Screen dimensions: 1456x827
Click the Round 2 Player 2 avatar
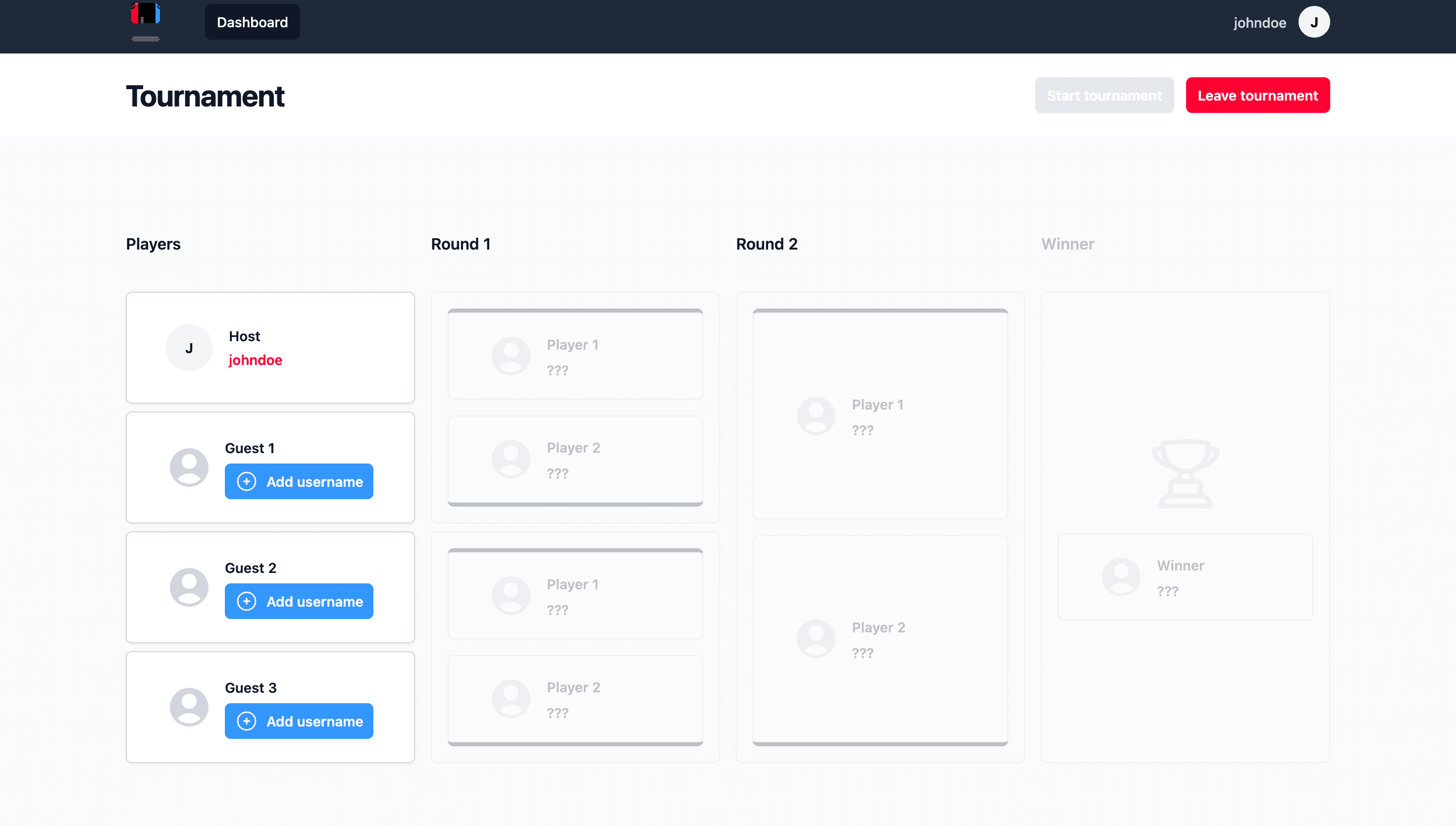click(x=816, y=639)
